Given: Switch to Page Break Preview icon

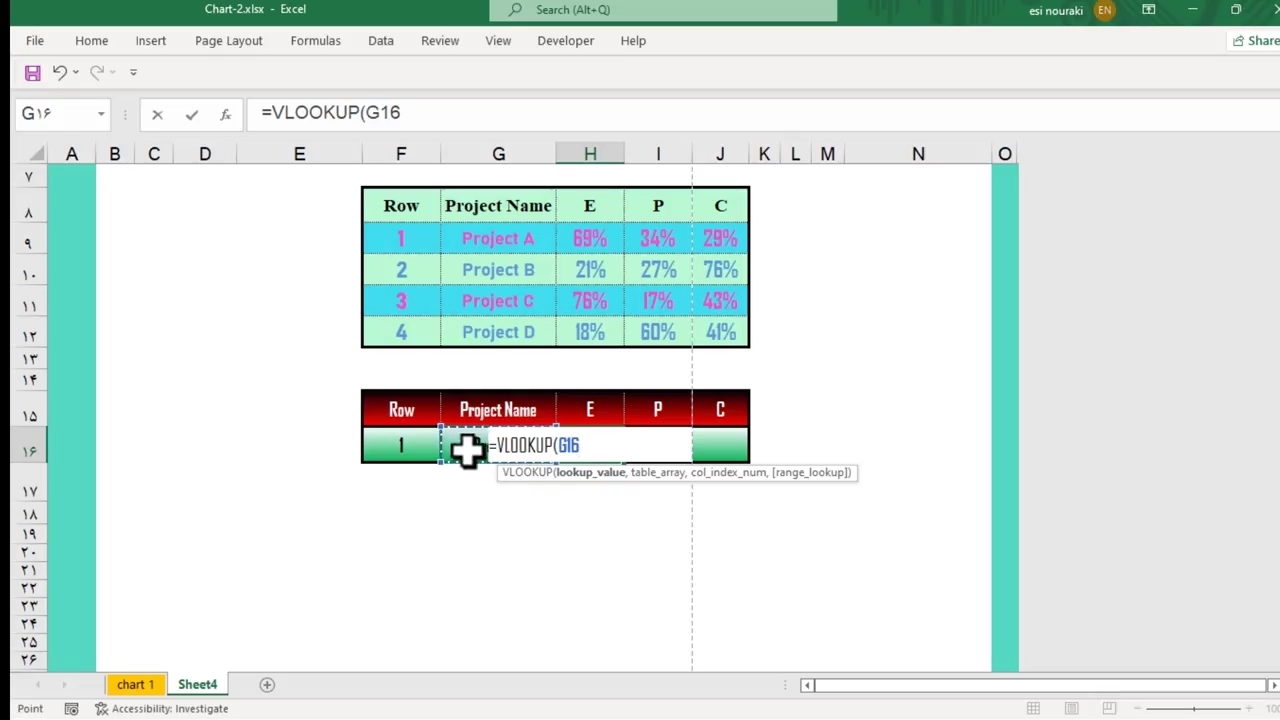Looking at the screenshot, I should click(1109, 709).
